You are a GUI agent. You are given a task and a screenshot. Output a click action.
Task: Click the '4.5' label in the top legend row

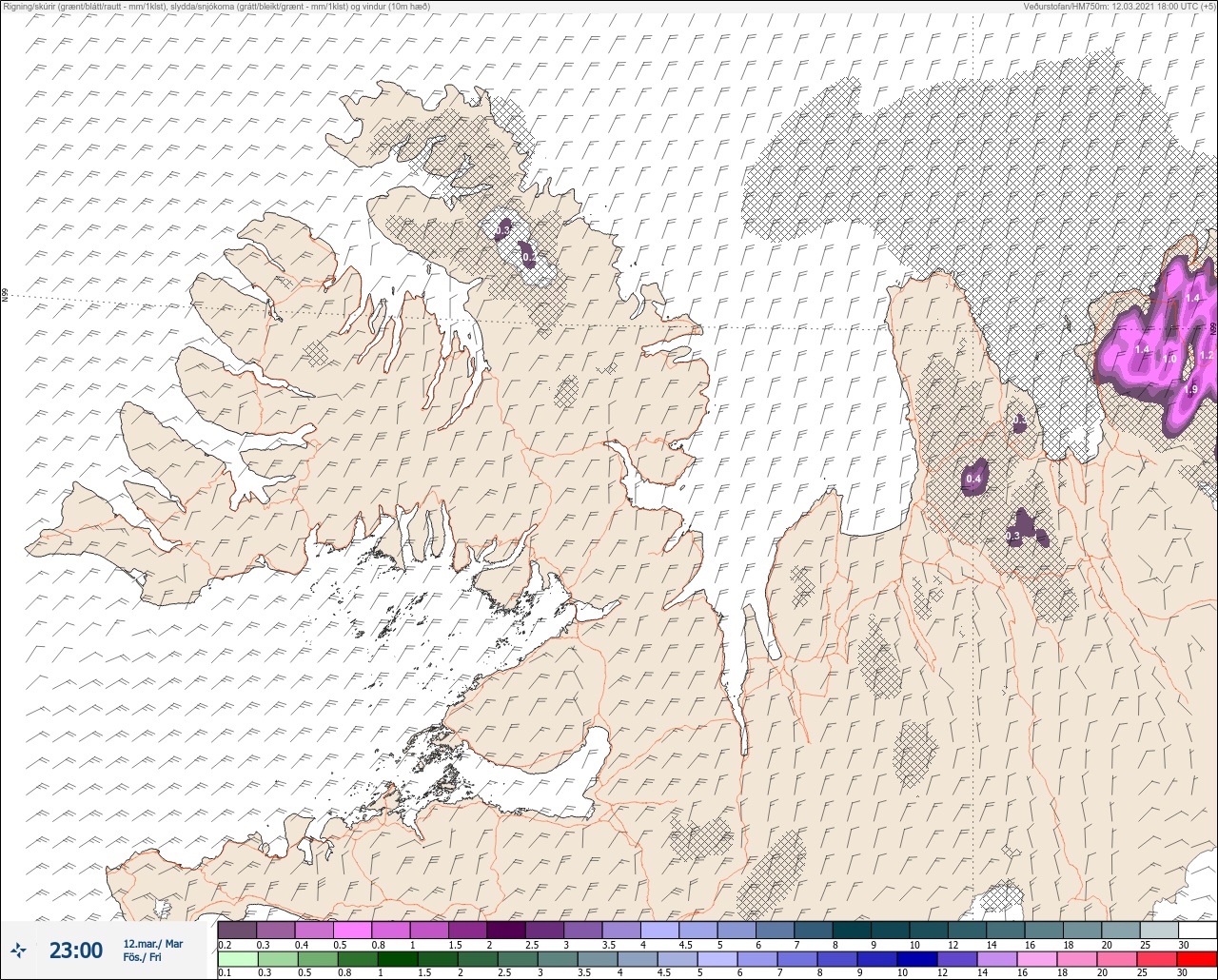pyautogui.click(x=685, y=944)
